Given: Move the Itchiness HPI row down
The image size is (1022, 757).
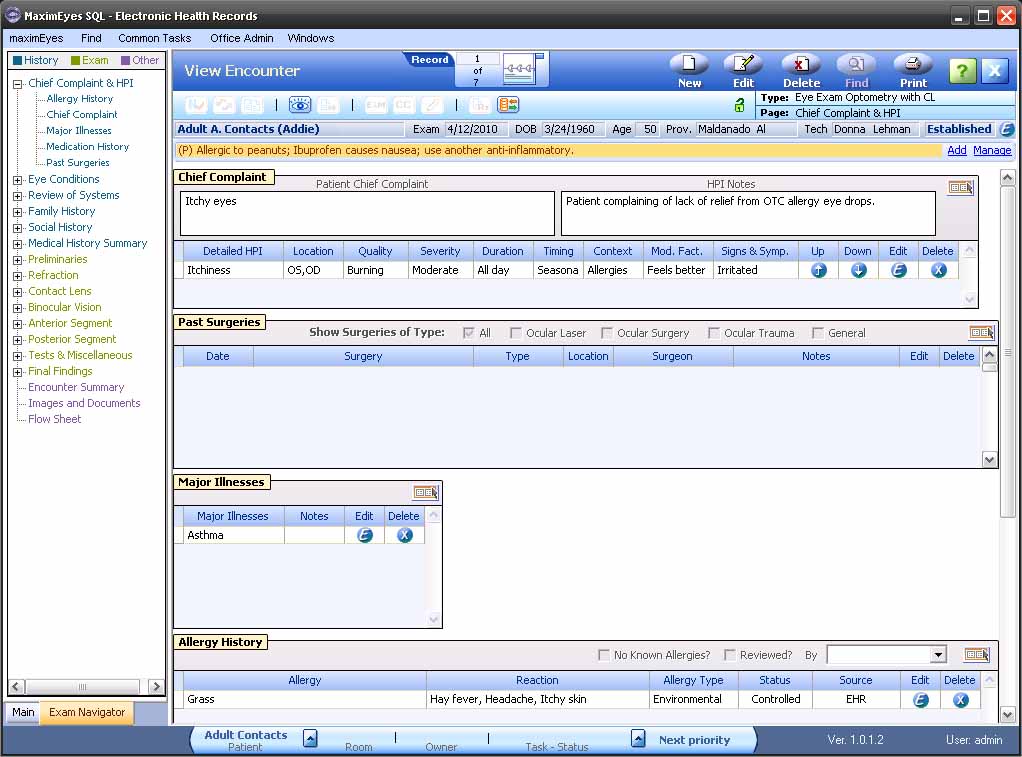Looking at the screenshot, I should pos(858,270).
